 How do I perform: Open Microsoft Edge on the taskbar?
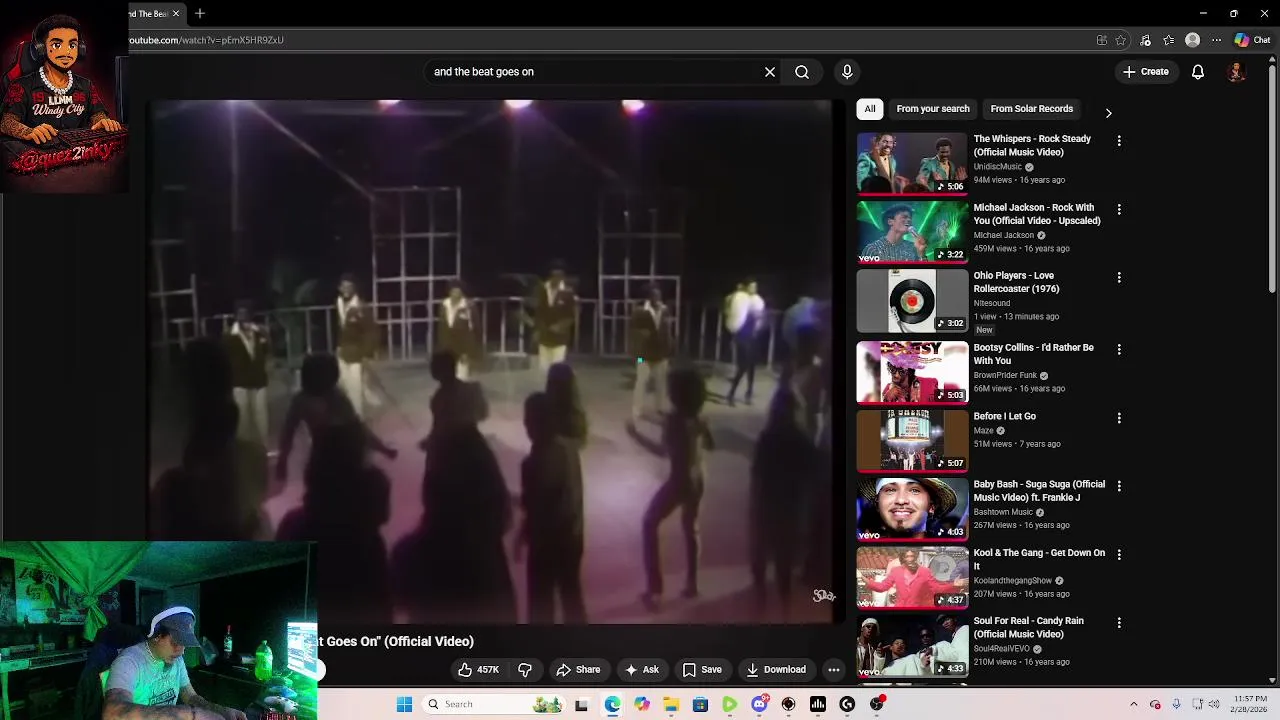[612, 704]
